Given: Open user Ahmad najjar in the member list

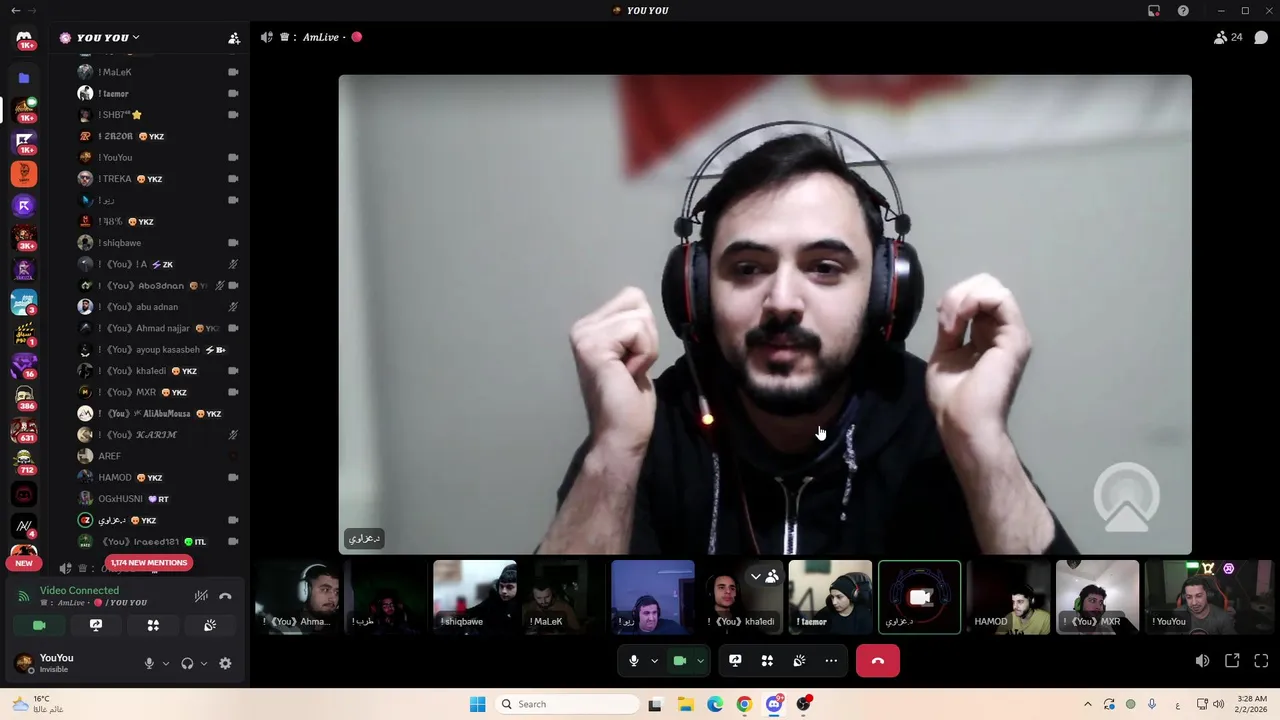Looking at the screenshot, I should pyautogui.click(x=158, y=328).
